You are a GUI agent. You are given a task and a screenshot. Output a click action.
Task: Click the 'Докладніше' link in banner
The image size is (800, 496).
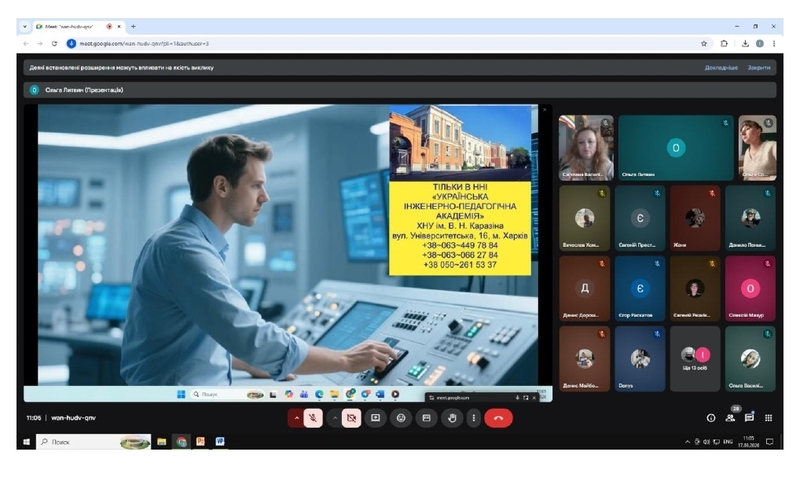pos(720,68)
